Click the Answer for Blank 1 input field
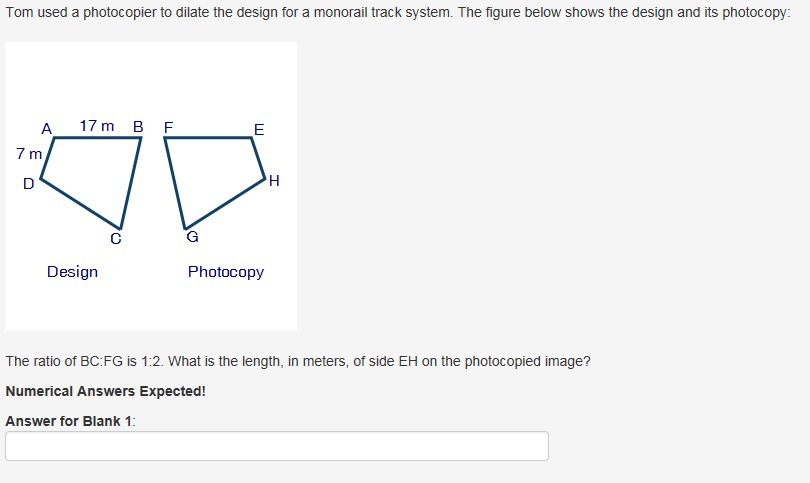 pyautogui.click(x=277, y=446)
